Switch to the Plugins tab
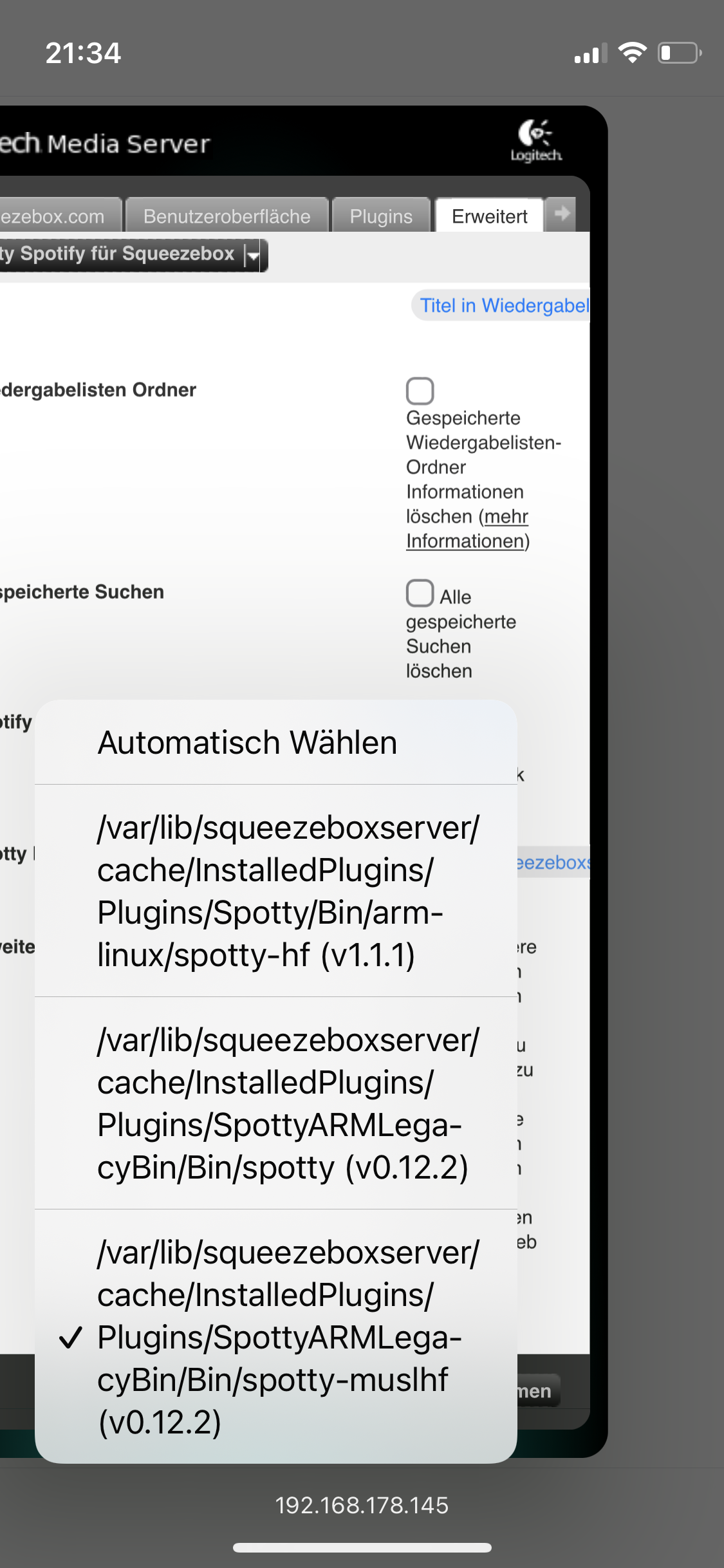Screen dimensions: 724x1568 coord(381,216)
